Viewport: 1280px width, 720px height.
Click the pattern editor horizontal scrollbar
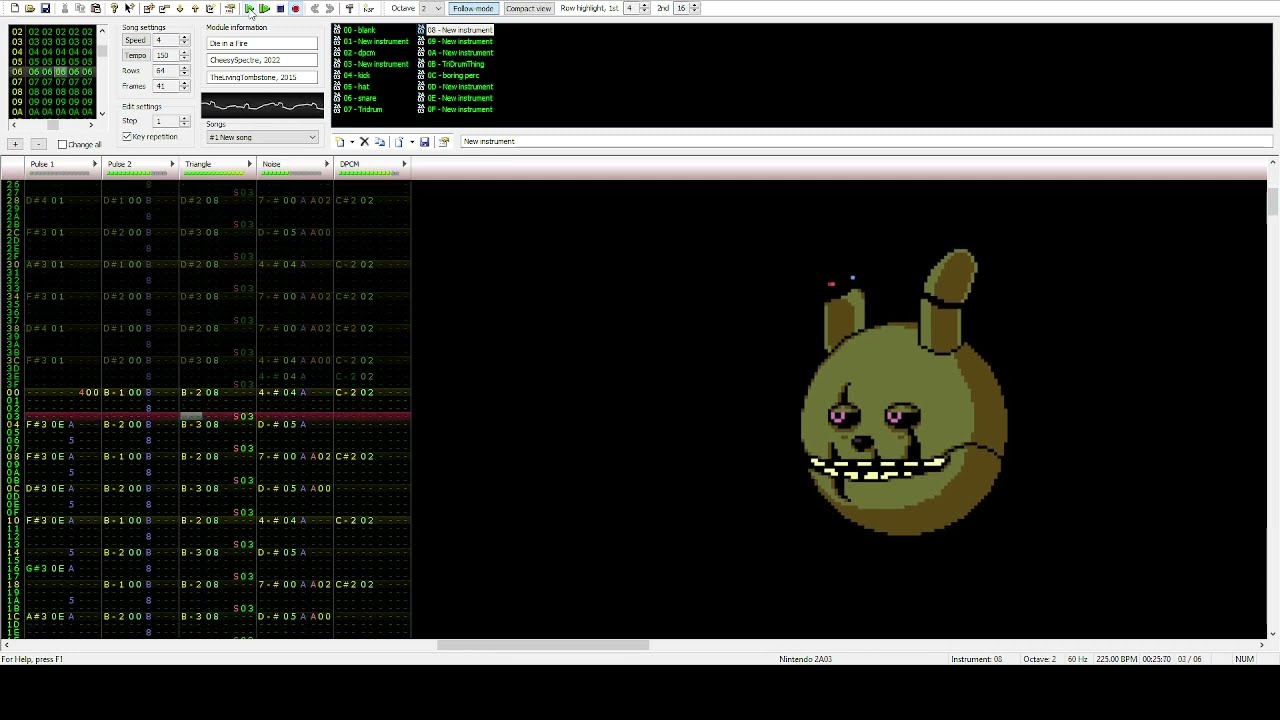[543, 645]
